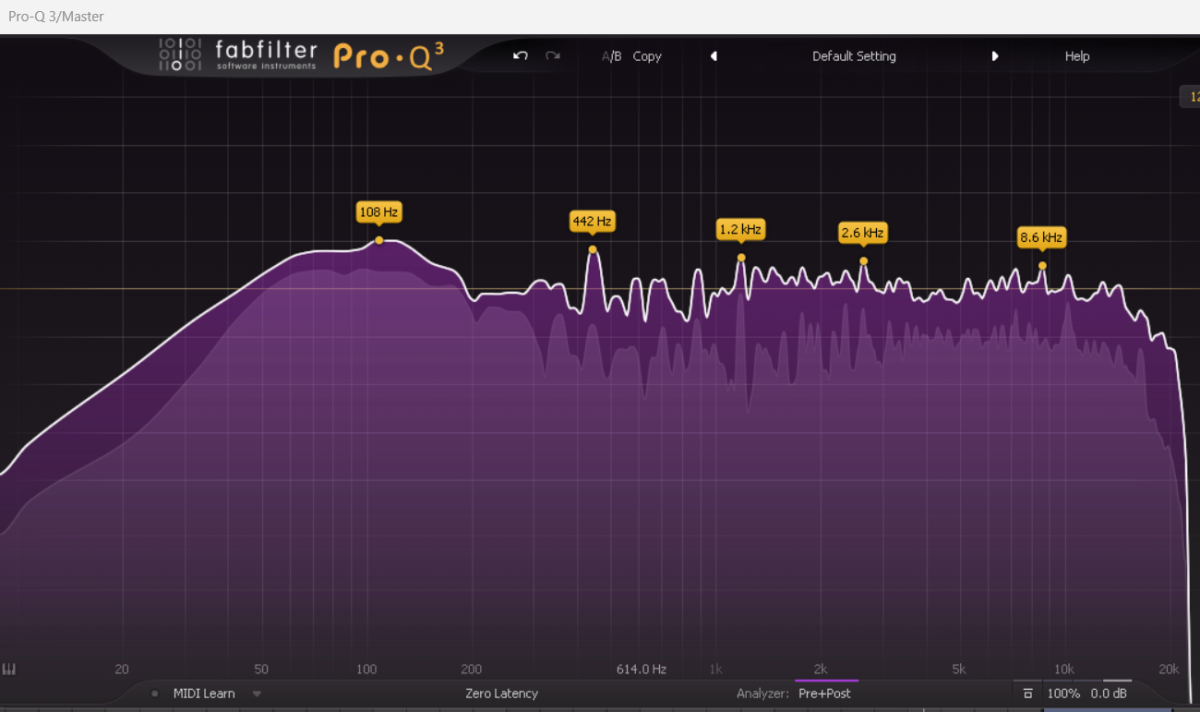Screen dimensions: 1200x712
Task: Click the 2.6 kHz peak label
Action: tap(862, 233)
